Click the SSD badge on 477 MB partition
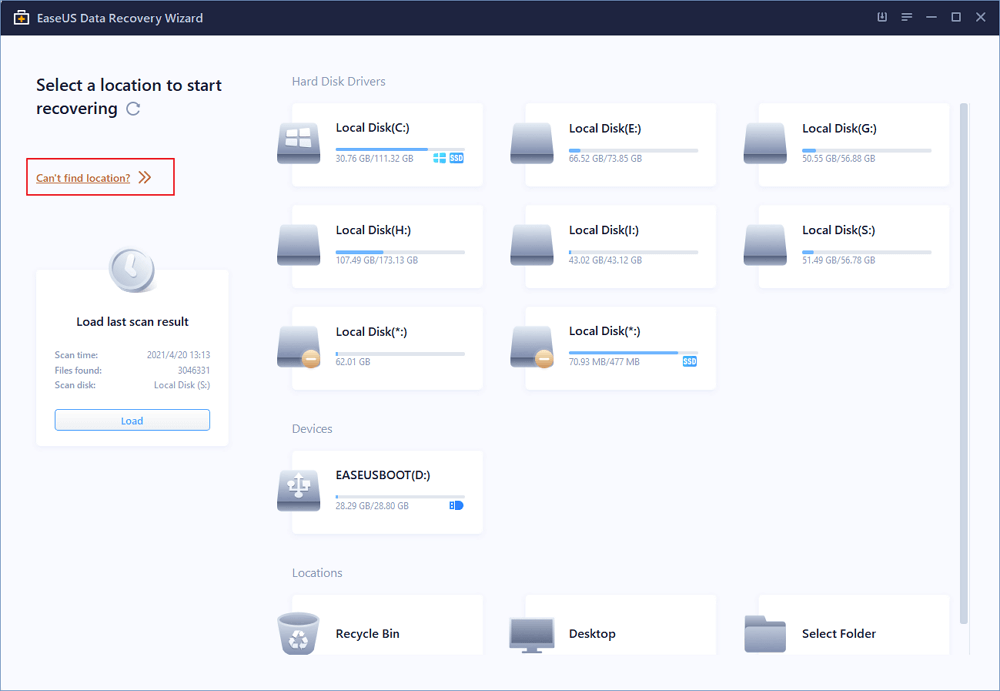The width and height of the screenshot is (1000, 691). pos(690,361)
